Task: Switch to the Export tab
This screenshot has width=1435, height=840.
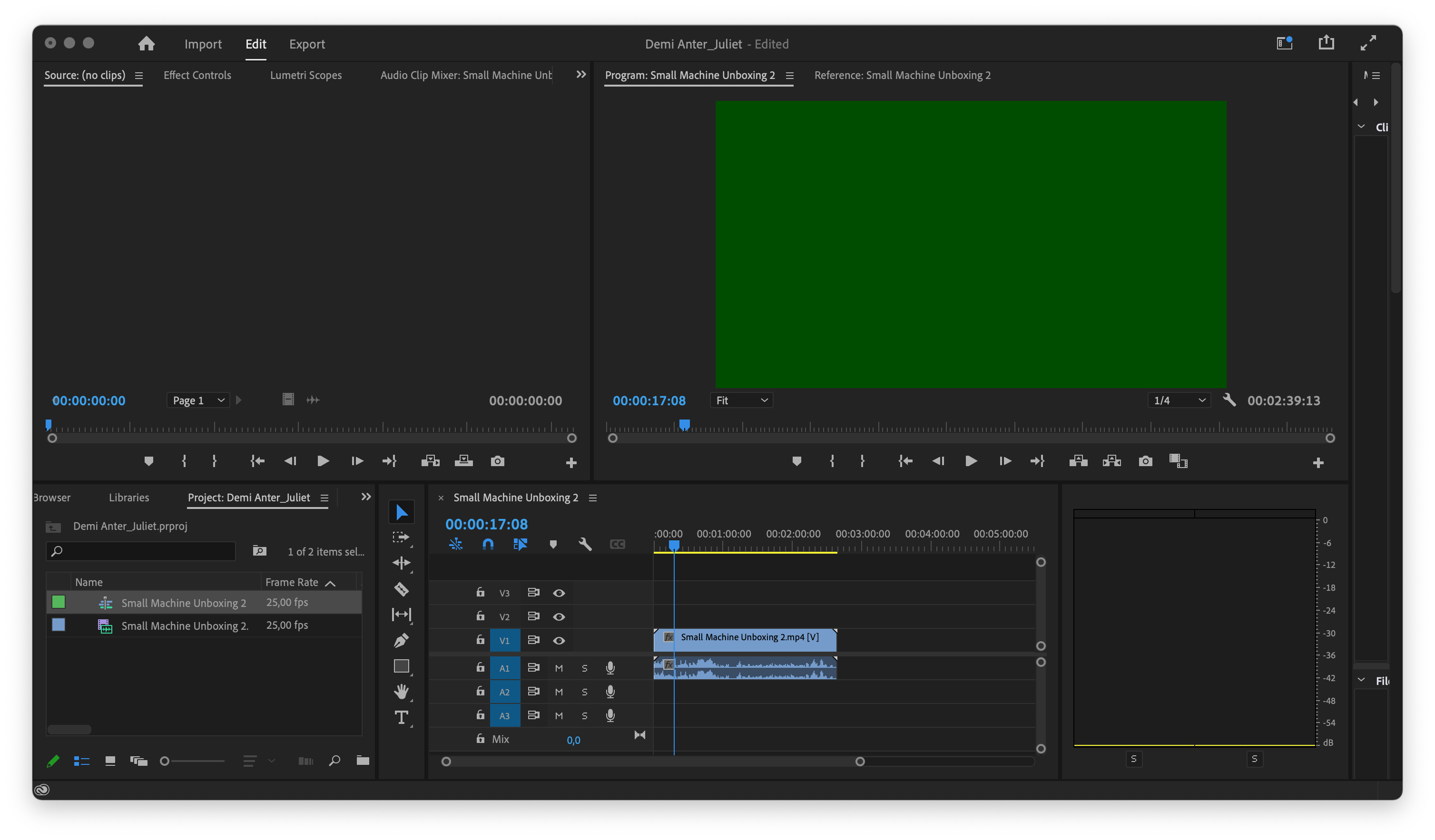Action: 307,44
